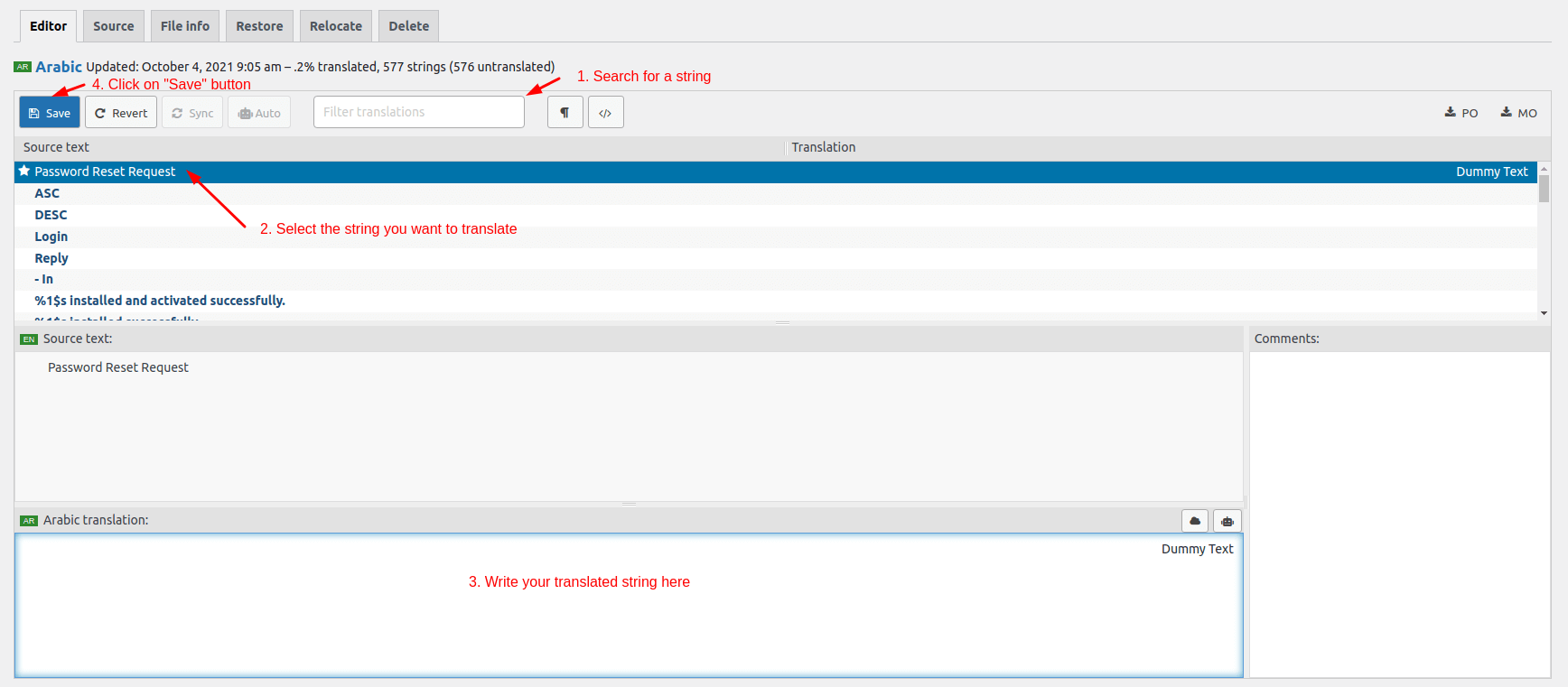Open the Delete tab

[408, 26]
